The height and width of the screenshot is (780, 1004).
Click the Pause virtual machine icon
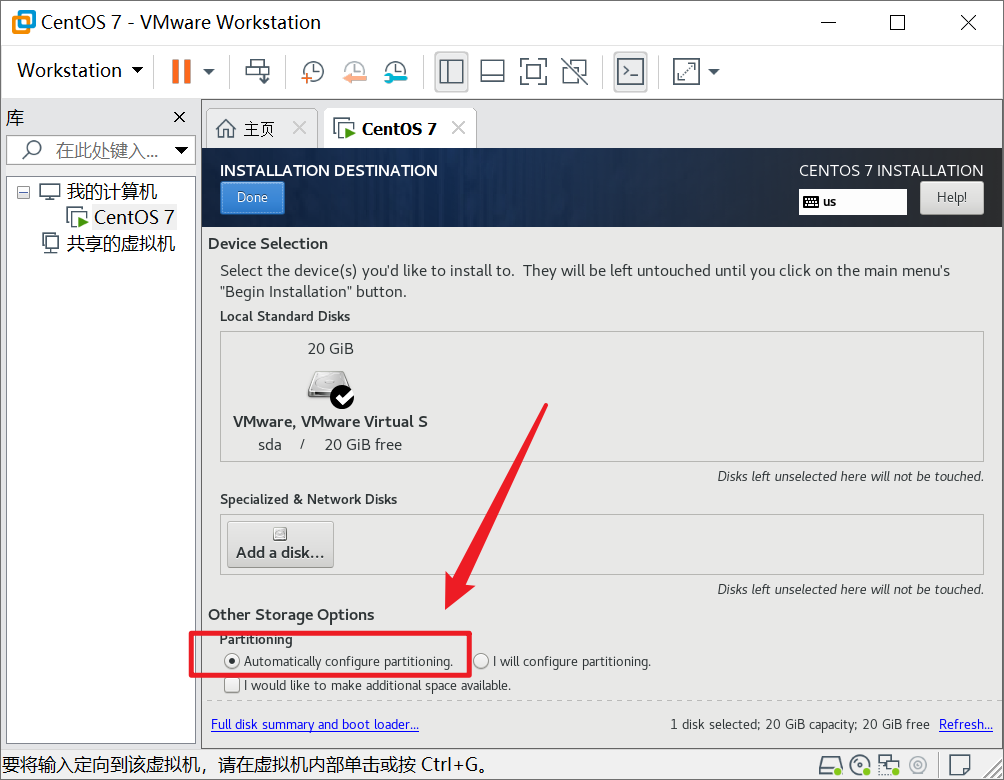(x=181, y=71)
